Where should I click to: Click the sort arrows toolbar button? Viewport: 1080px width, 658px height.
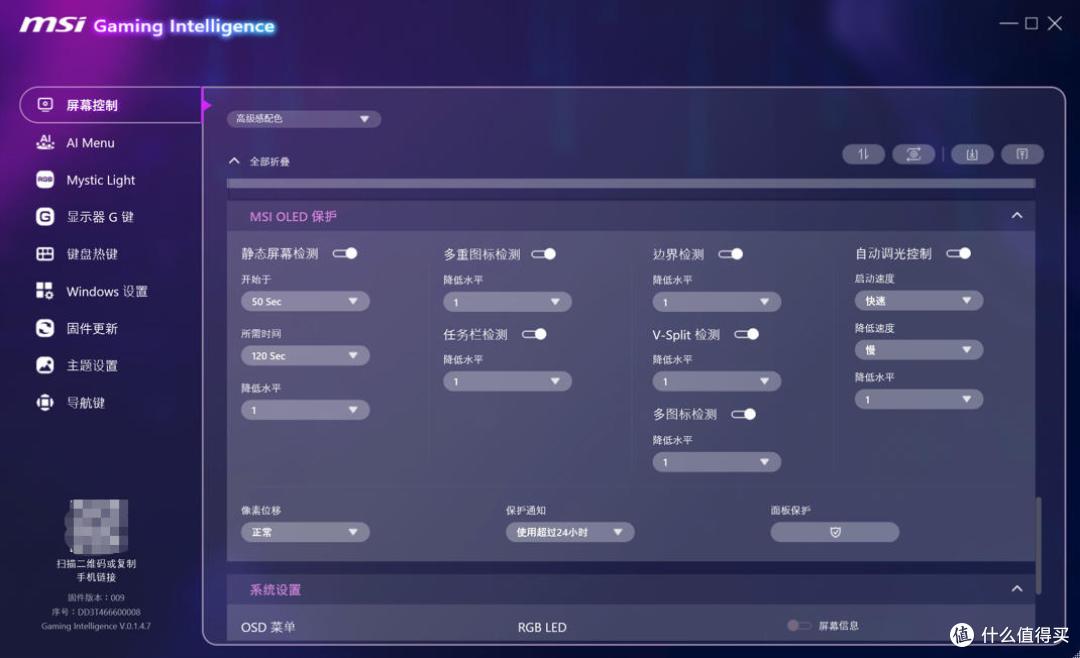point(863,154)
